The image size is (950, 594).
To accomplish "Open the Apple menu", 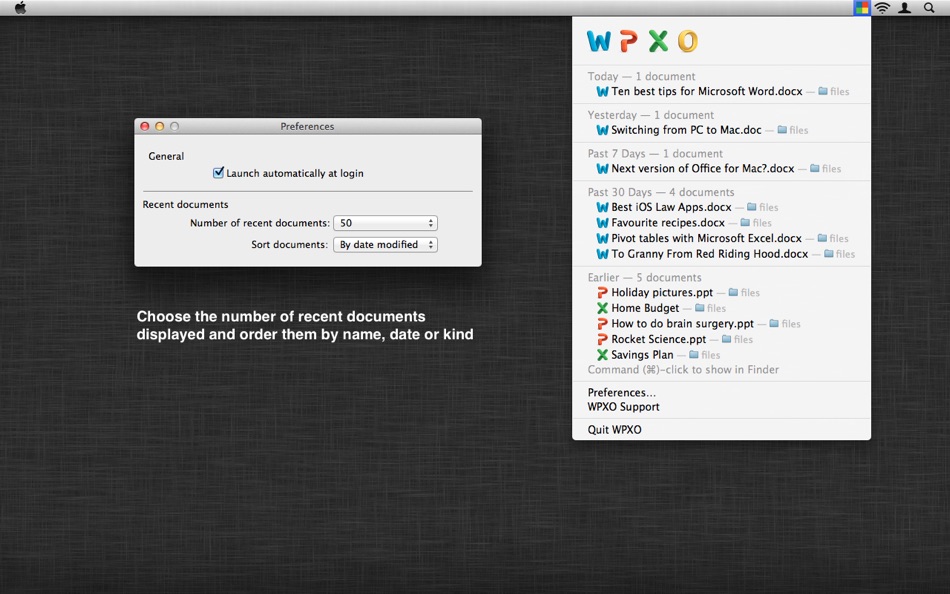I will 21,8.
